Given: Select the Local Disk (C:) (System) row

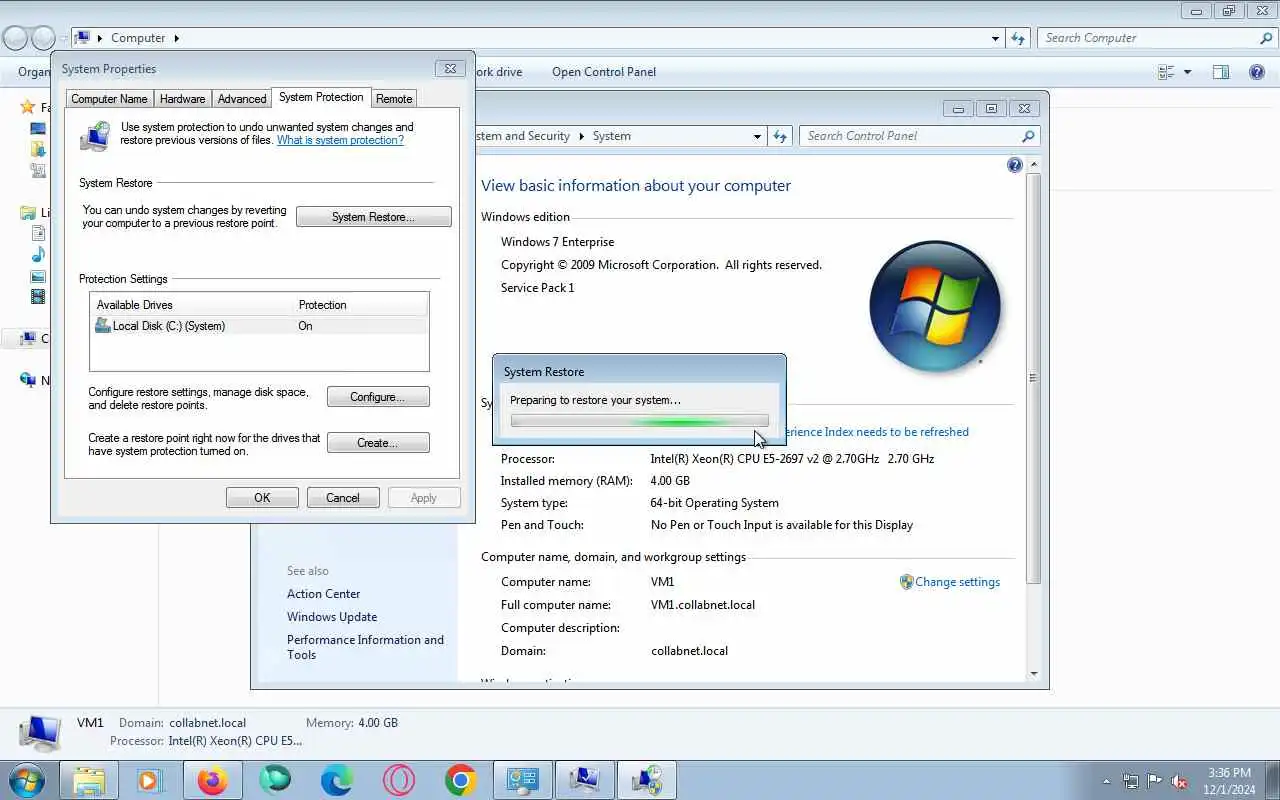Looking at the screenshot, I should pos(259,326).
